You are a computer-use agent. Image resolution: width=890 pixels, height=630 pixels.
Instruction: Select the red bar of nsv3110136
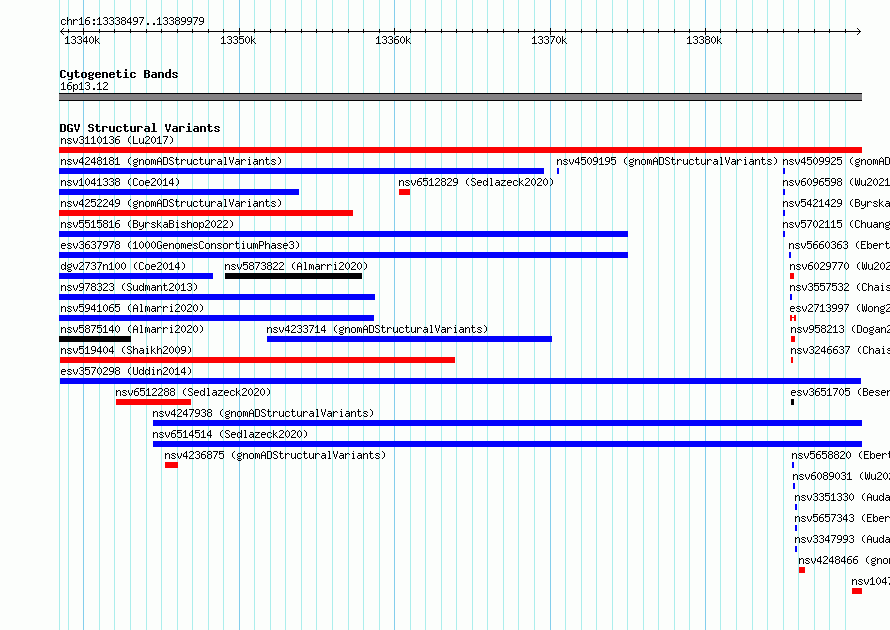click(x=460, y=150)
